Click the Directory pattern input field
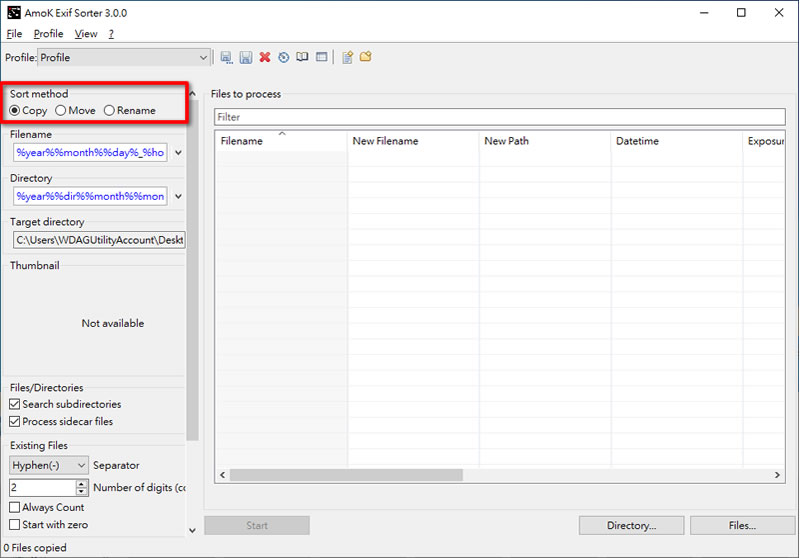 tap(90, 196)
